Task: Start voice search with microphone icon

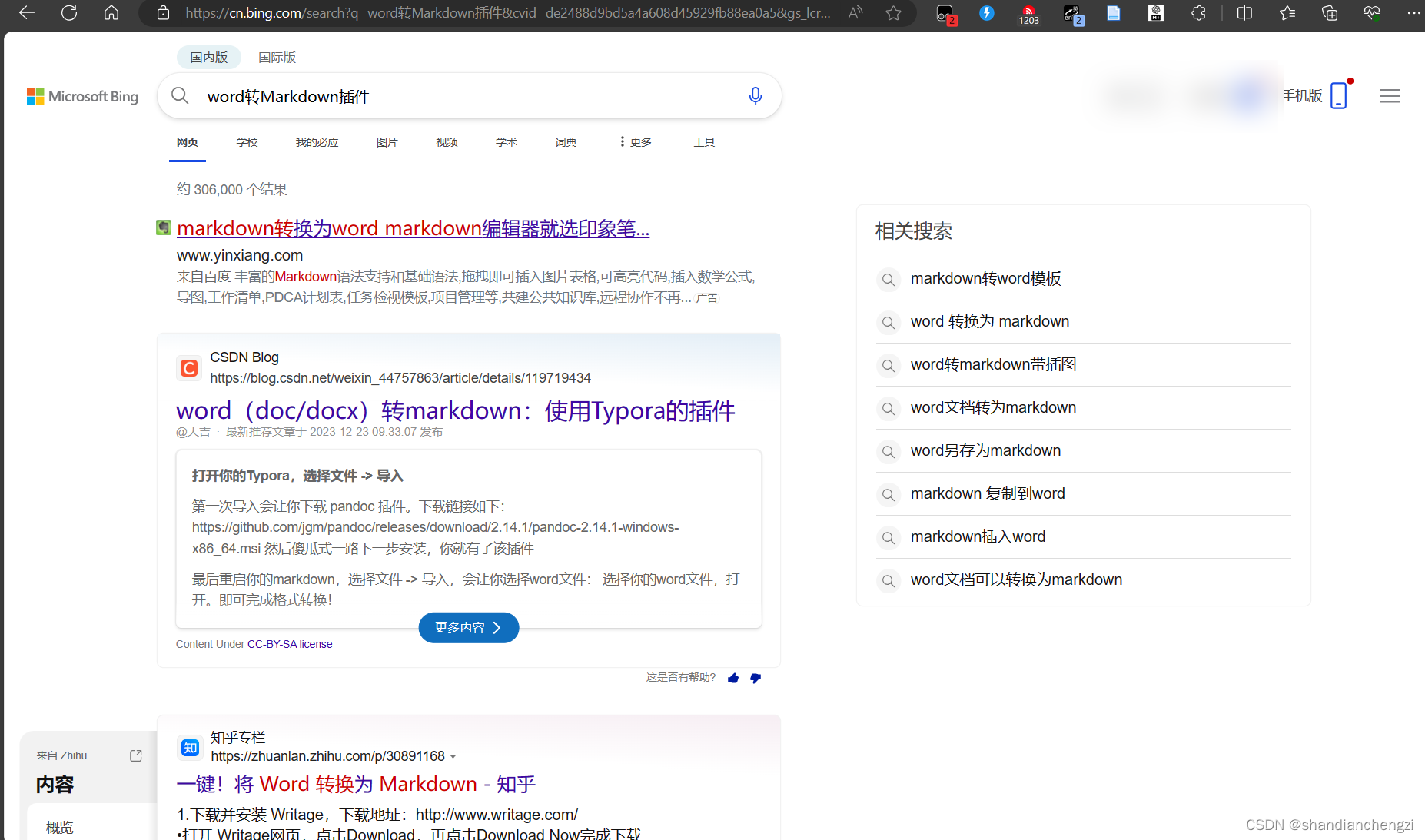Action: point(756,95)
